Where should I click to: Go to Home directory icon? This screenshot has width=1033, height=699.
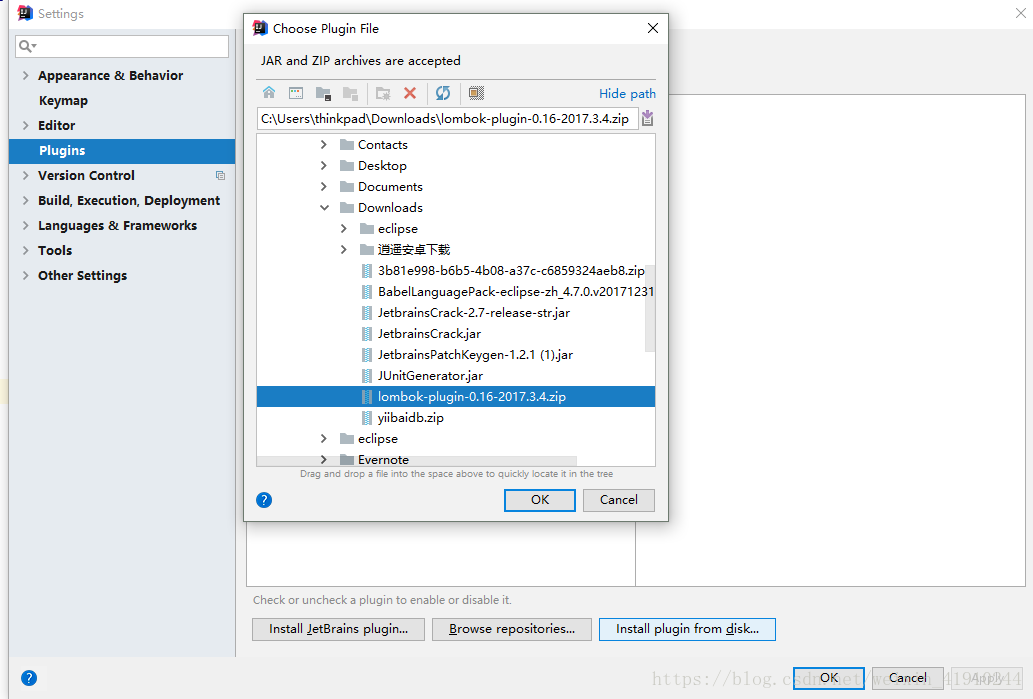click(269, 93)
